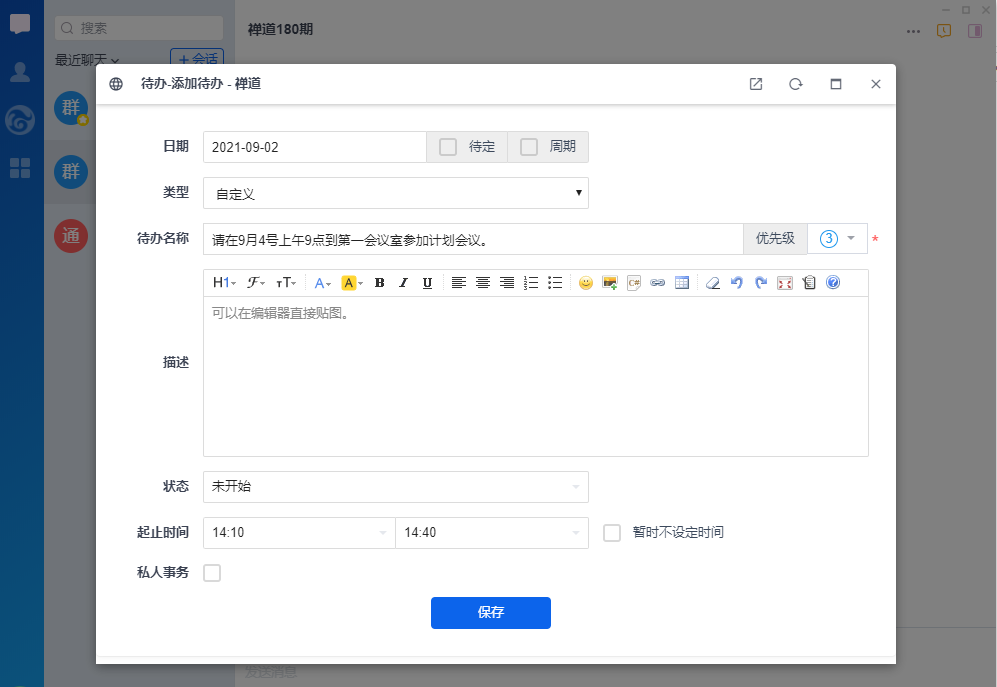
Task: Apply ordered numbered list formatting
Action: coord(531,283)
